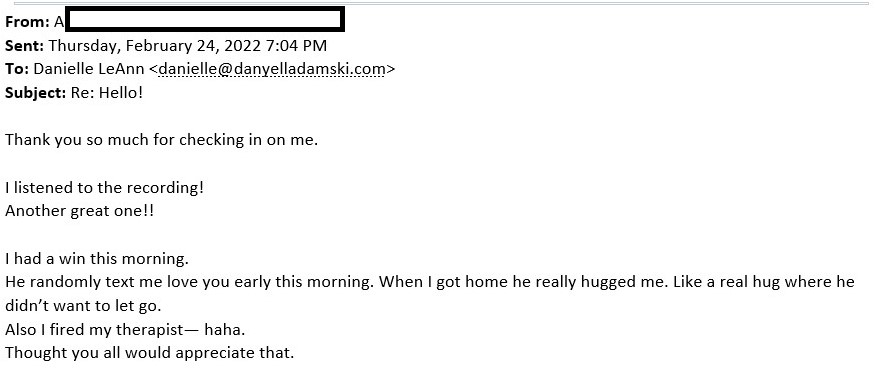
Task: Click the line I had a win this morning
Action: pyautogui.click(x=97, y=259)
